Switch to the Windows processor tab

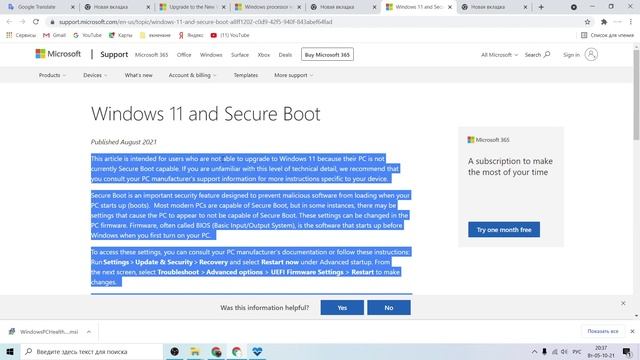[x=267, y=7]
